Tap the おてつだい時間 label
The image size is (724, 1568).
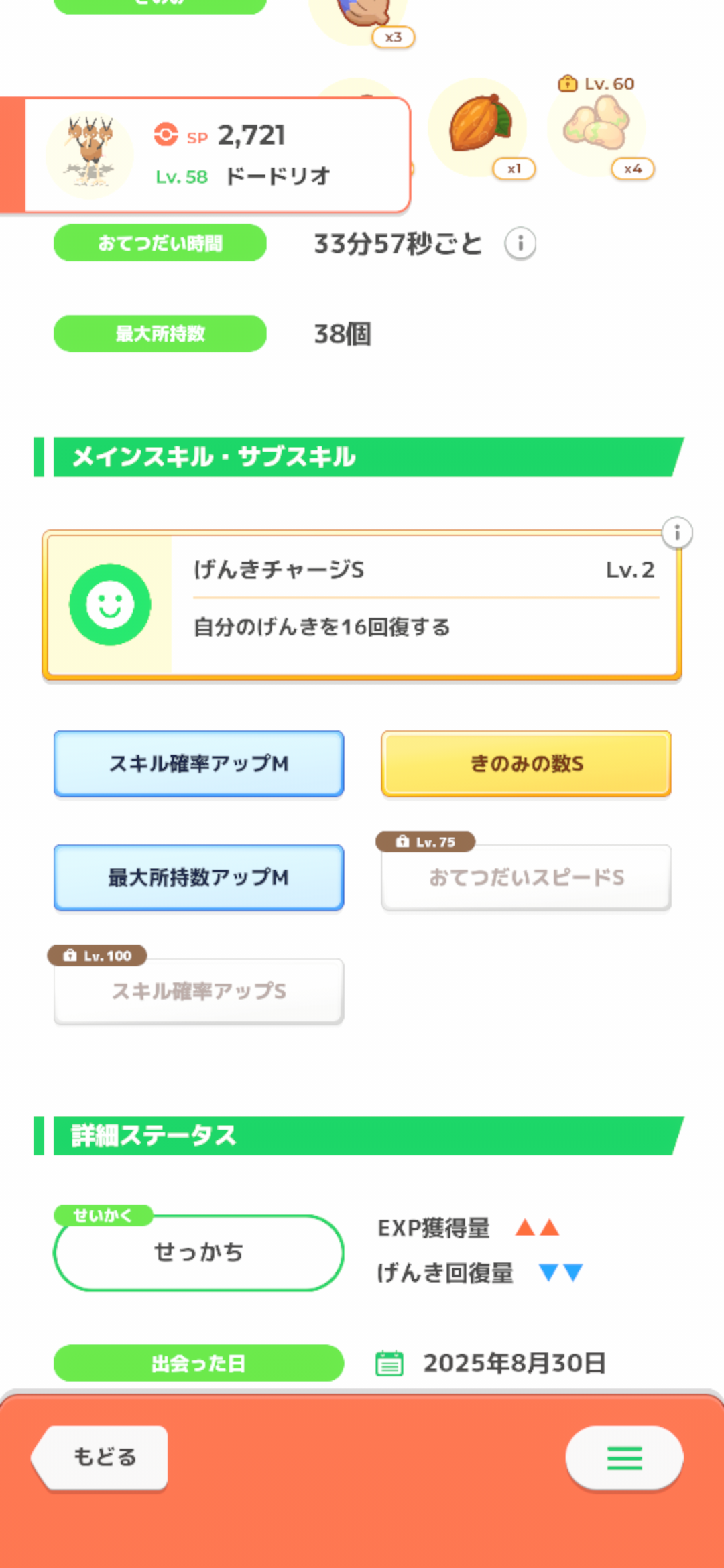(x=160, y=243)
